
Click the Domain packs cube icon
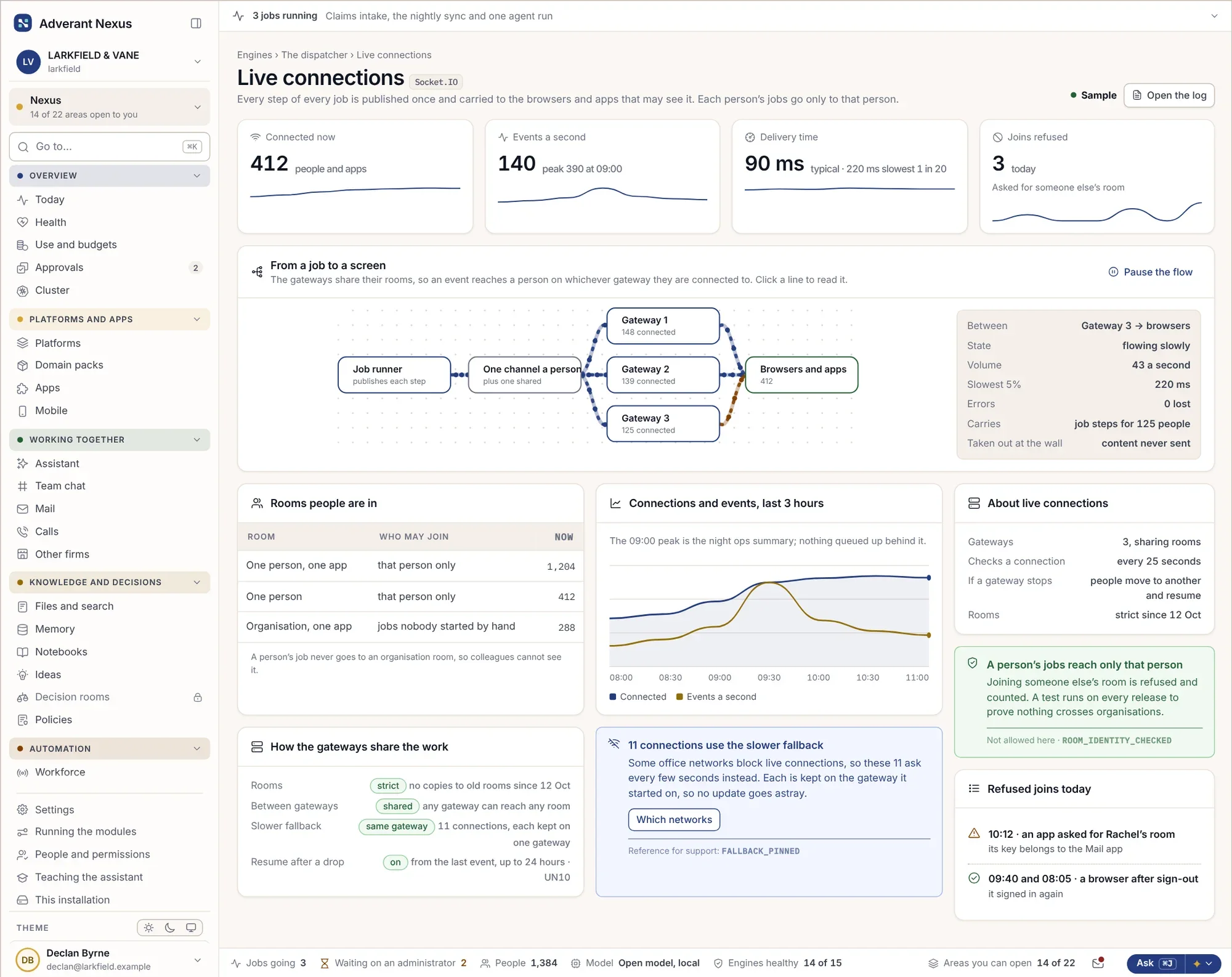click(23, 365)
